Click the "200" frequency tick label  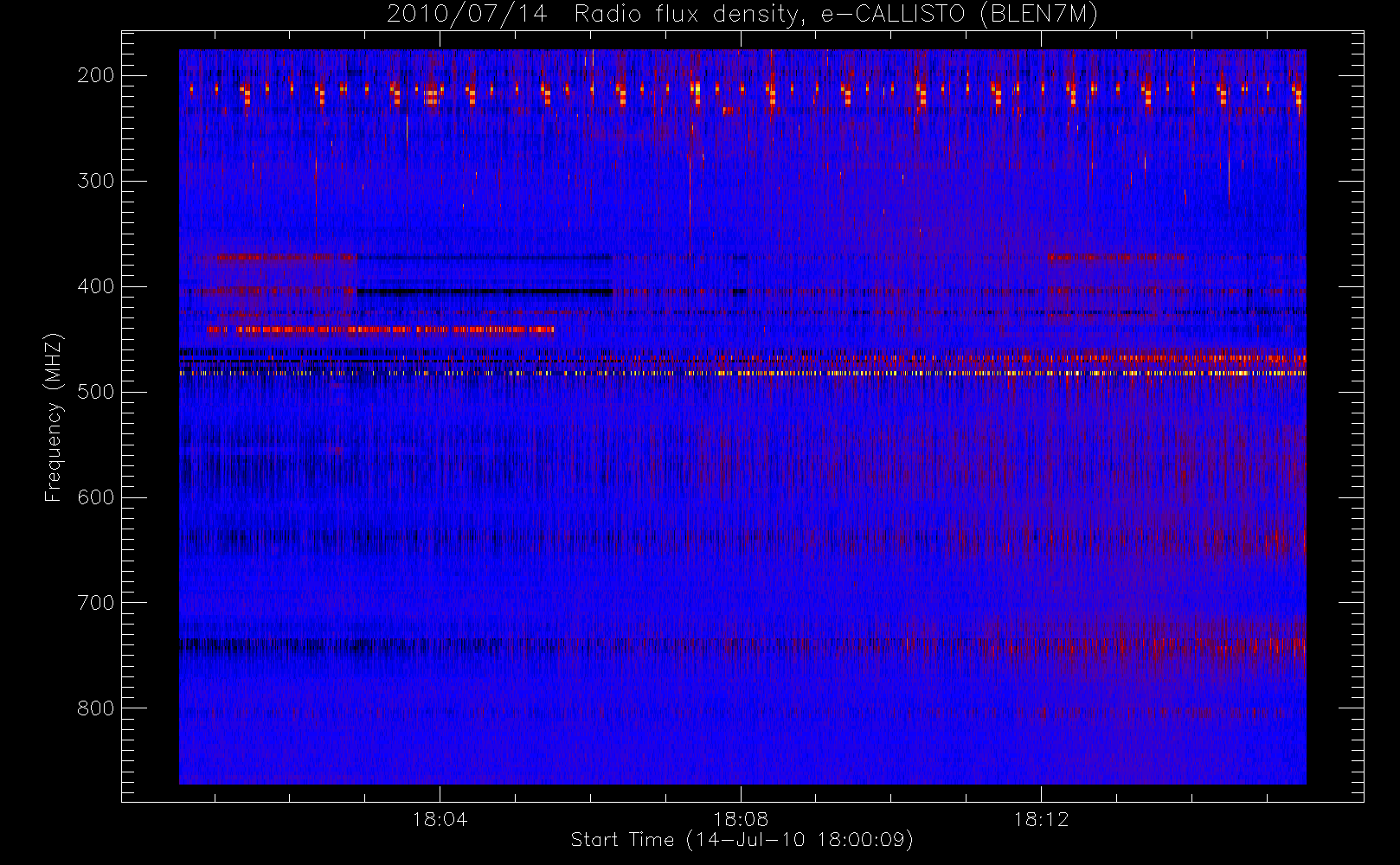(x=96, y=75)
